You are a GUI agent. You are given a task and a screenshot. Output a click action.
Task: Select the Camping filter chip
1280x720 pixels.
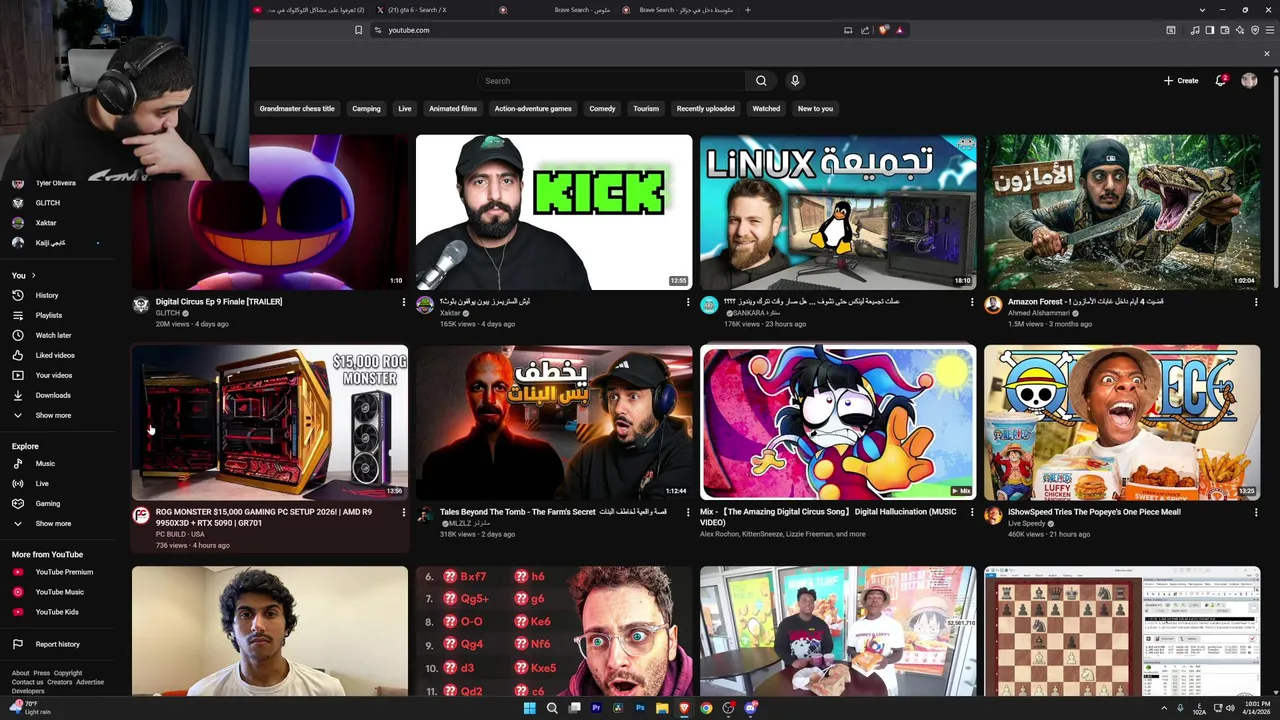click(x=366, y=109)
